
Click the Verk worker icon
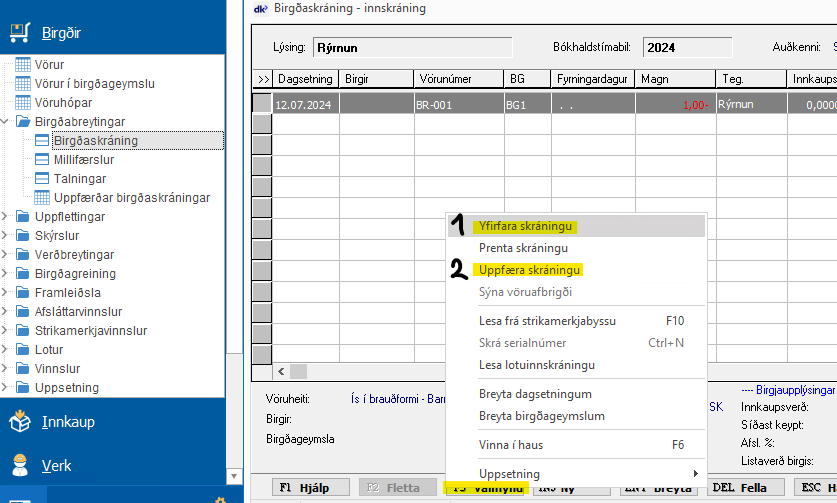tap(20, 465)
